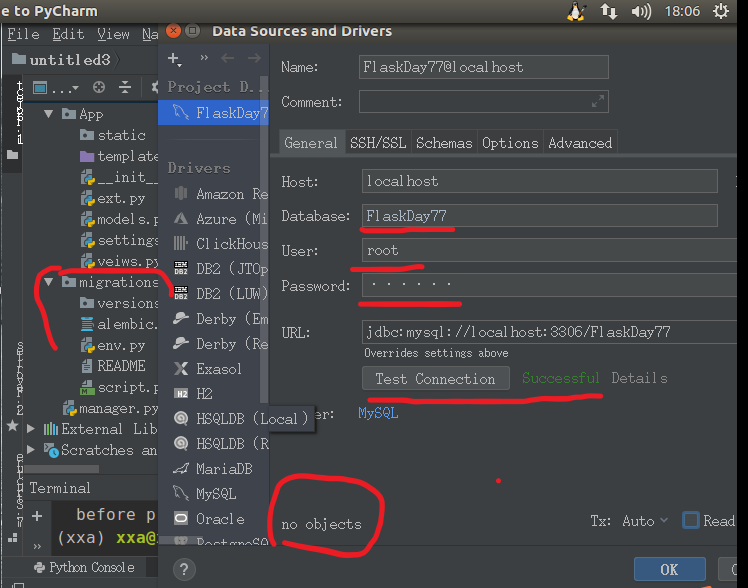Show more toolbar actions chevron in dialog

click(x=204, y=58)
